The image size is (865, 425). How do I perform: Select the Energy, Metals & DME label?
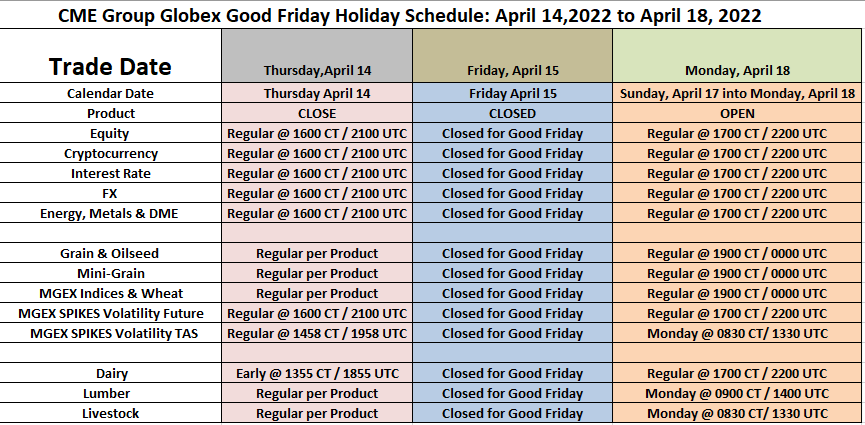pos(110,213)
